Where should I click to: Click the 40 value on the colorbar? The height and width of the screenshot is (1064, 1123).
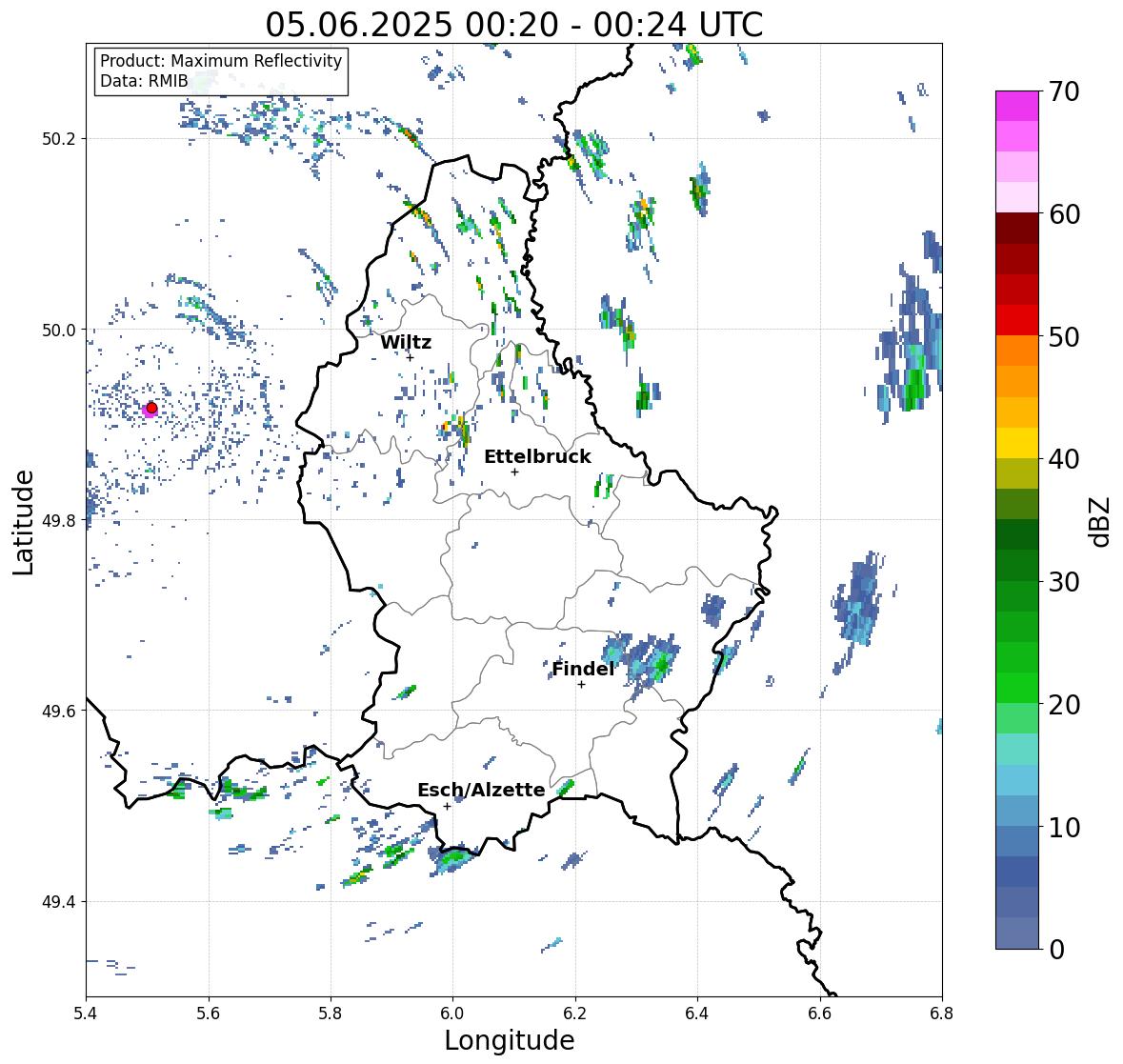[1064, 459]
